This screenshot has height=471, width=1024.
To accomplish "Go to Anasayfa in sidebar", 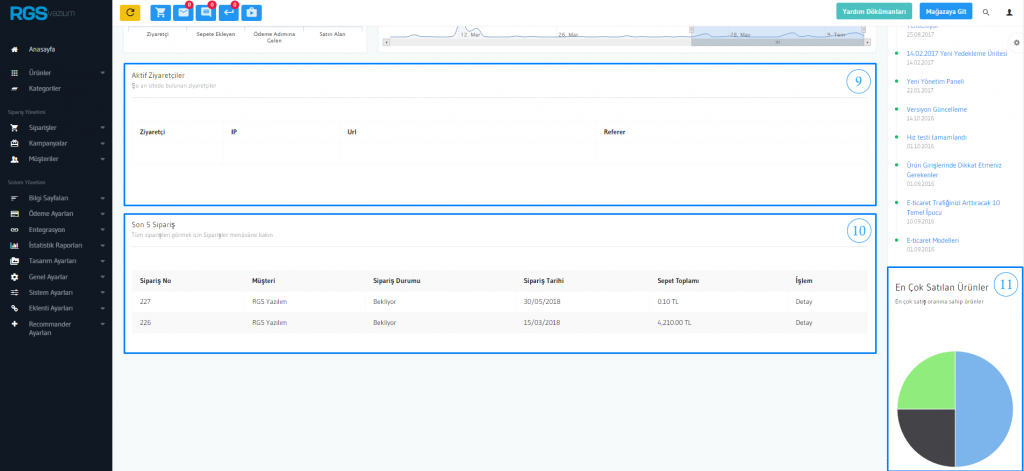I will click(x=42, y=49).
